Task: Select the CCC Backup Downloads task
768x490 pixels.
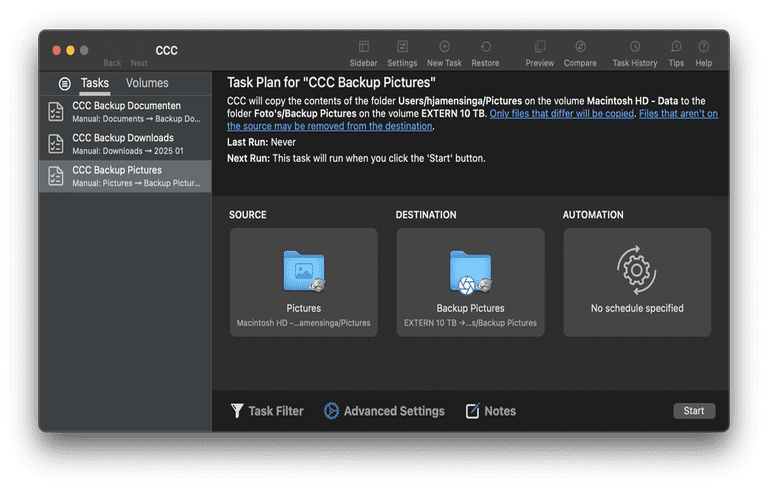Action: (x=125, y=144)
